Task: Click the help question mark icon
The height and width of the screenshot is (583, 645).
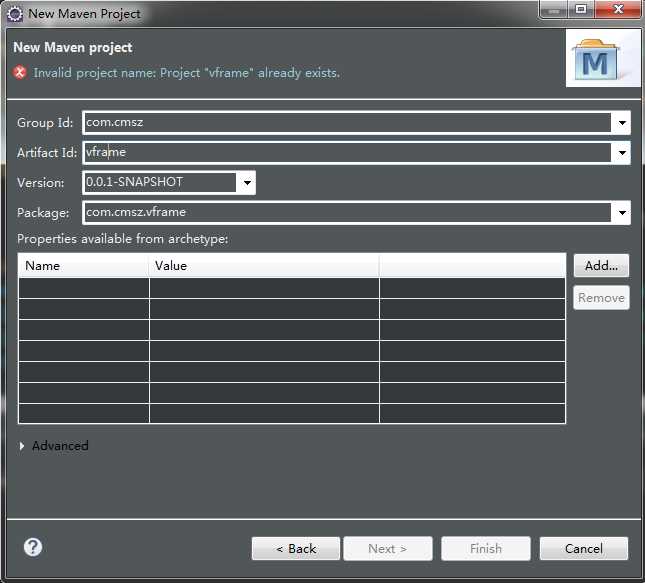Action: coord(33,547)
